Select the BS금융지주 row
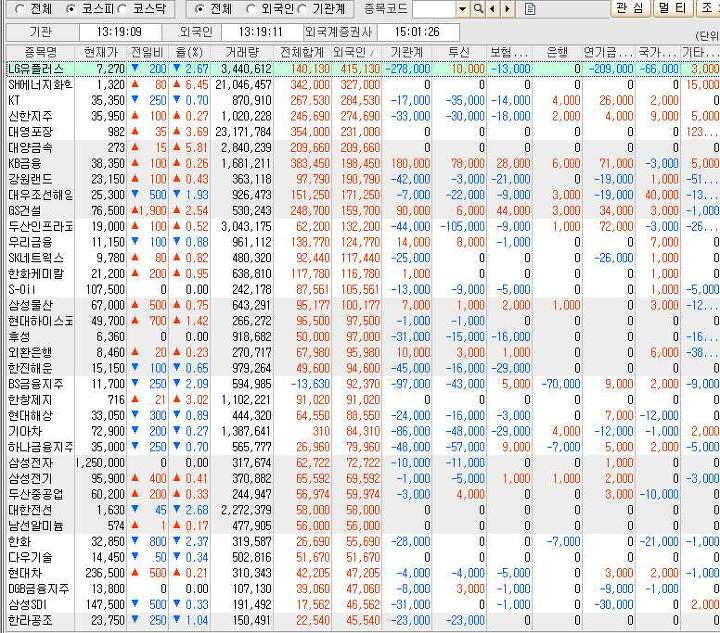Screen dimensions: 720x633 [x=363, y=384]
